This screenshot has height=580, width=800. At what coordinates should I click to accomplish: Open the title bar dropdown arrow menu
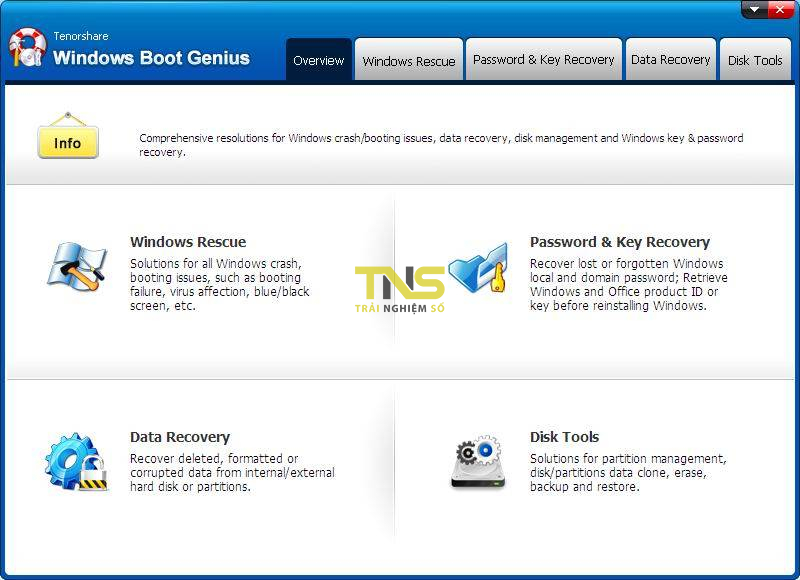click(754, 9)
